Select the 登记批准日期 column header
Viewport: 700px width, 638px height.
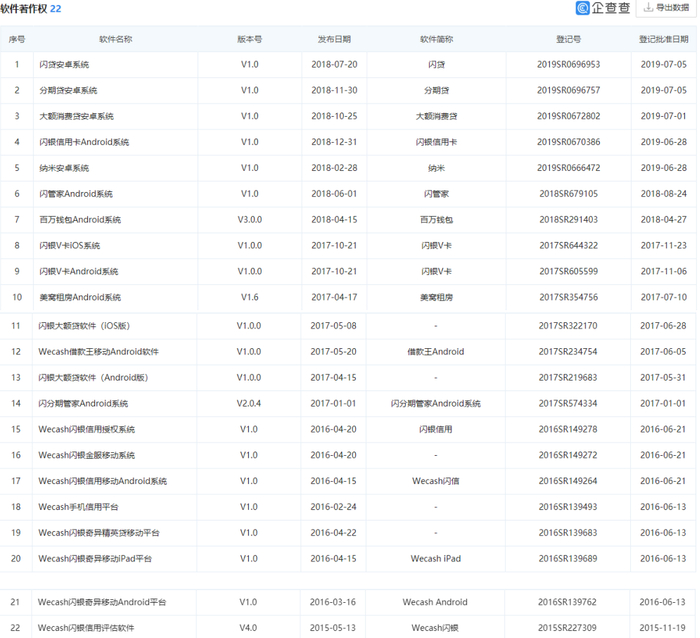tap(664, 39)
